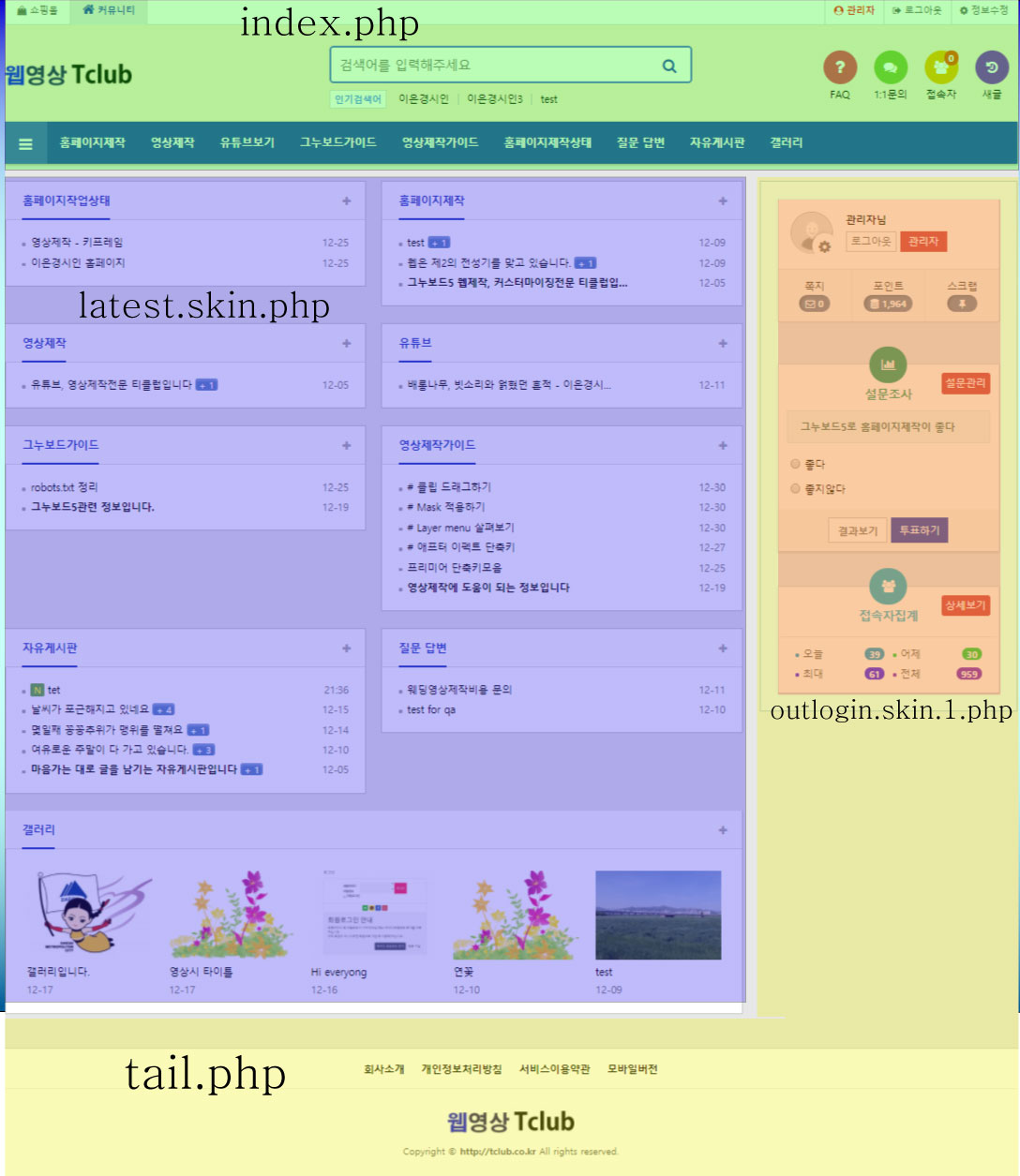Open 영상제작 navigation menu item
The image size is (1020, 1176).
point(172,142)
